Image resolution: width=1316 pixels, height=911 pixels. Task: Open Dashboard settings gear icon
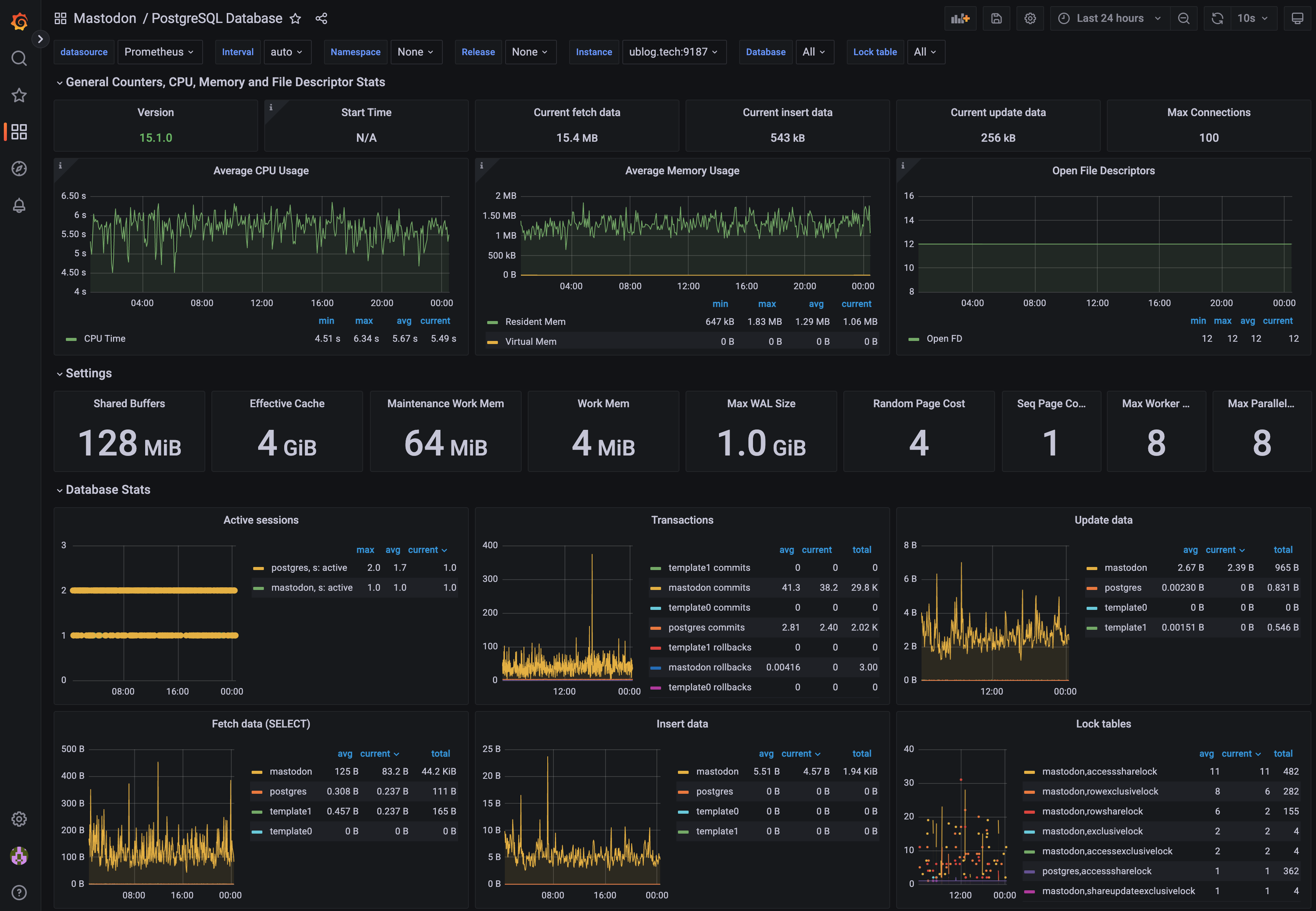coord(1030,18)
